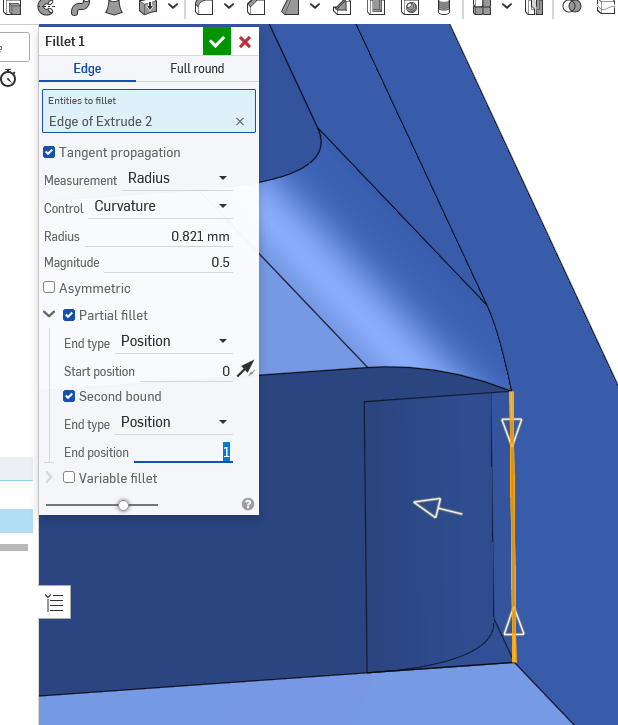Select the Shell tool in toolbar
Image resolution: width=618 pixels, height=725 pixels.
[376, 7]
